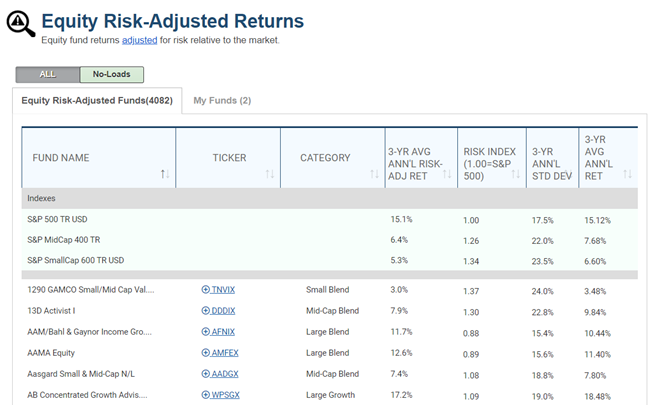Image resolution: width=655 pixels, height=405 pixels.
Task: Sort by Category column arrows
Action: pos(374,174)
